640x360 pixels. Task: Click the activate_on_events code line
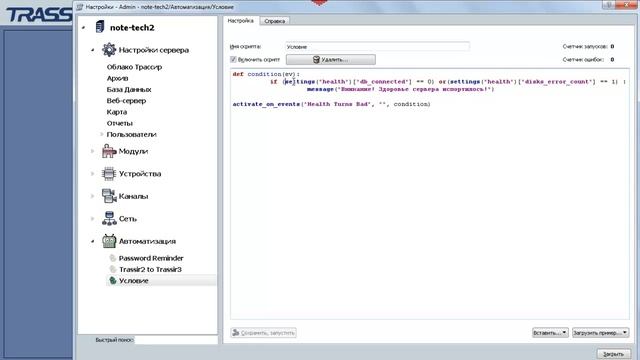pyautogui.click(x=331, y=104)
